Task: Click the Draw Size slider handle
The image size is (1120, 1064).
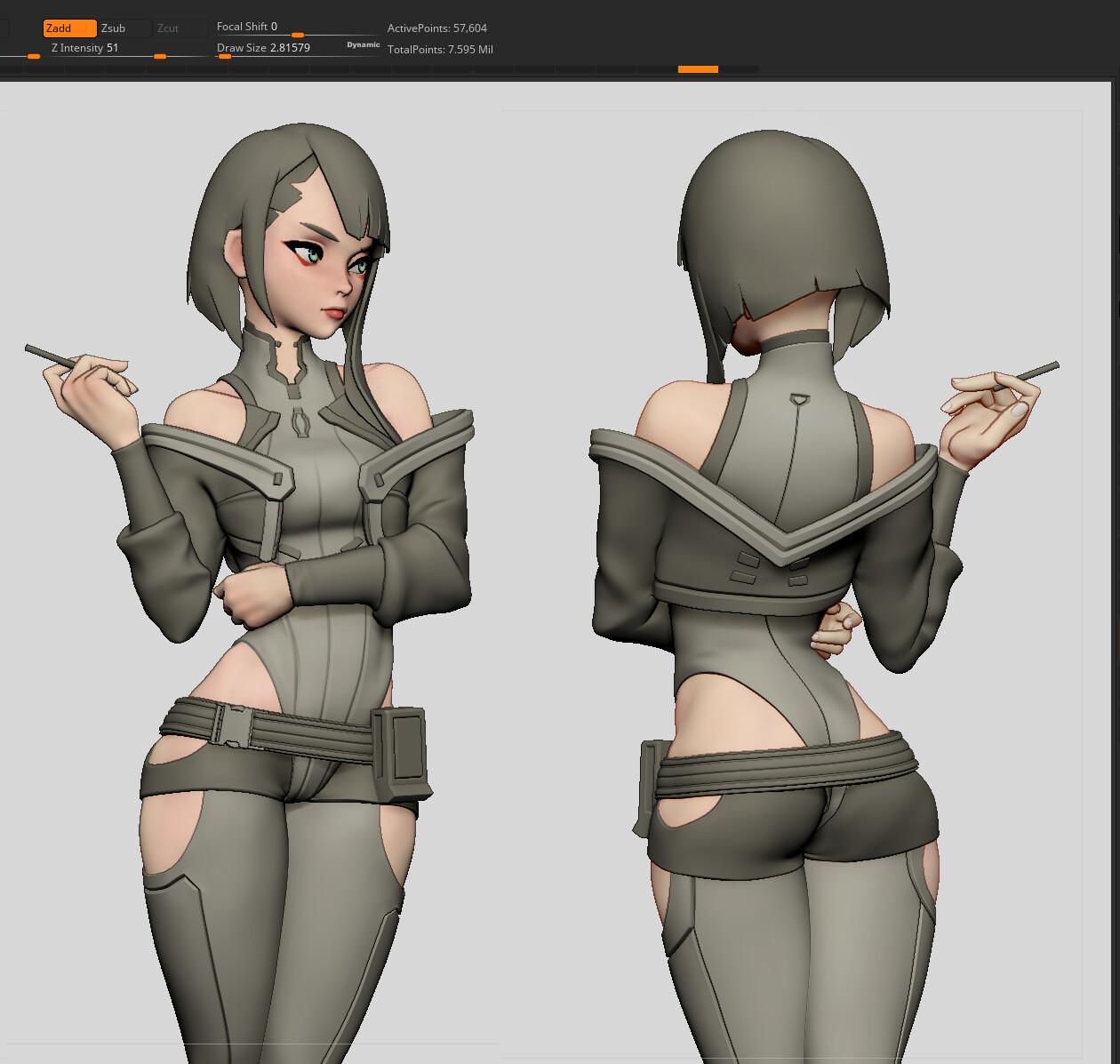Action: point(225,56)
